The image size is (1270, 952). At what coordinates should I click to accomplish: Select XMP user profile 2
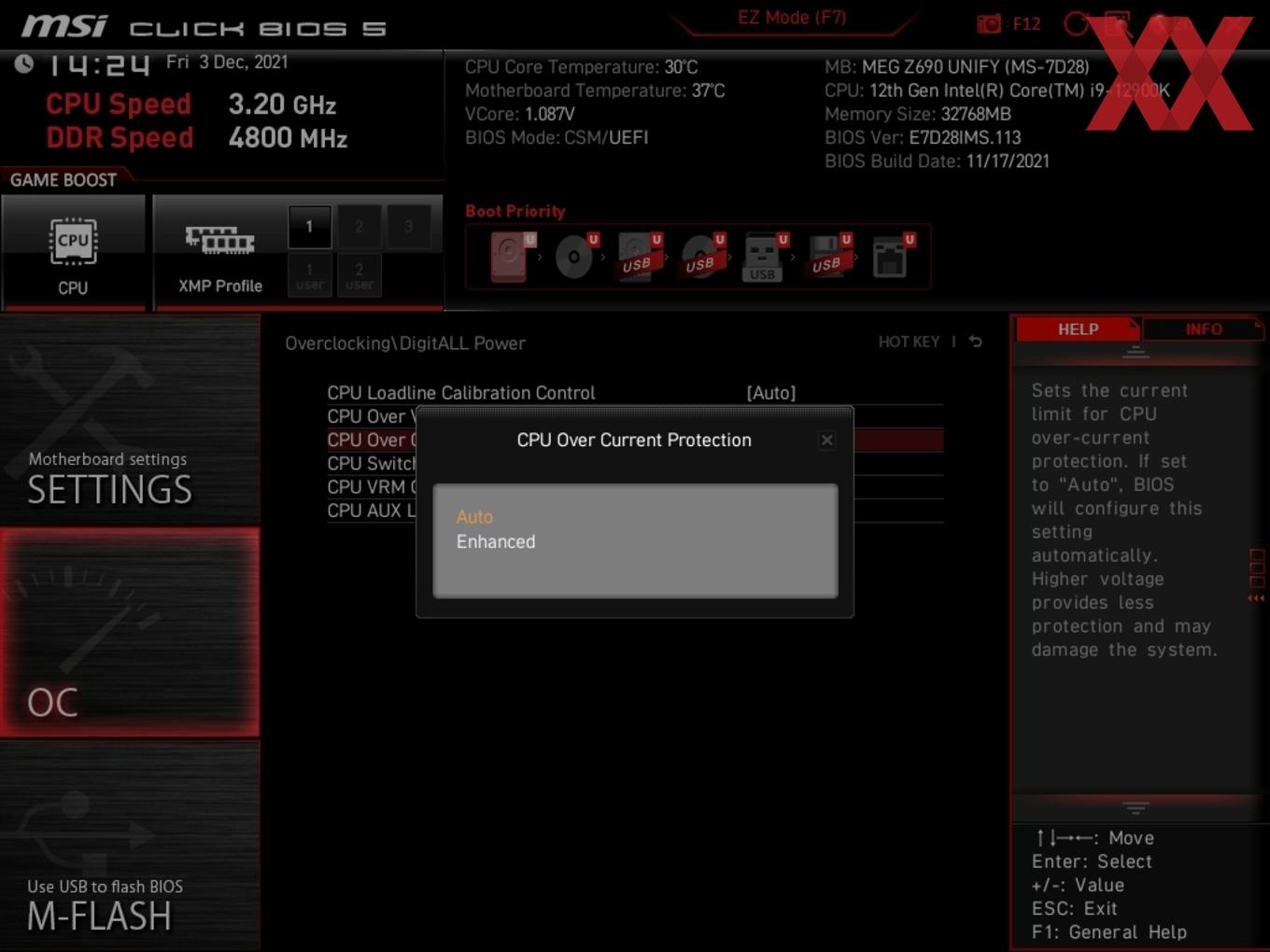pos(359,275)
